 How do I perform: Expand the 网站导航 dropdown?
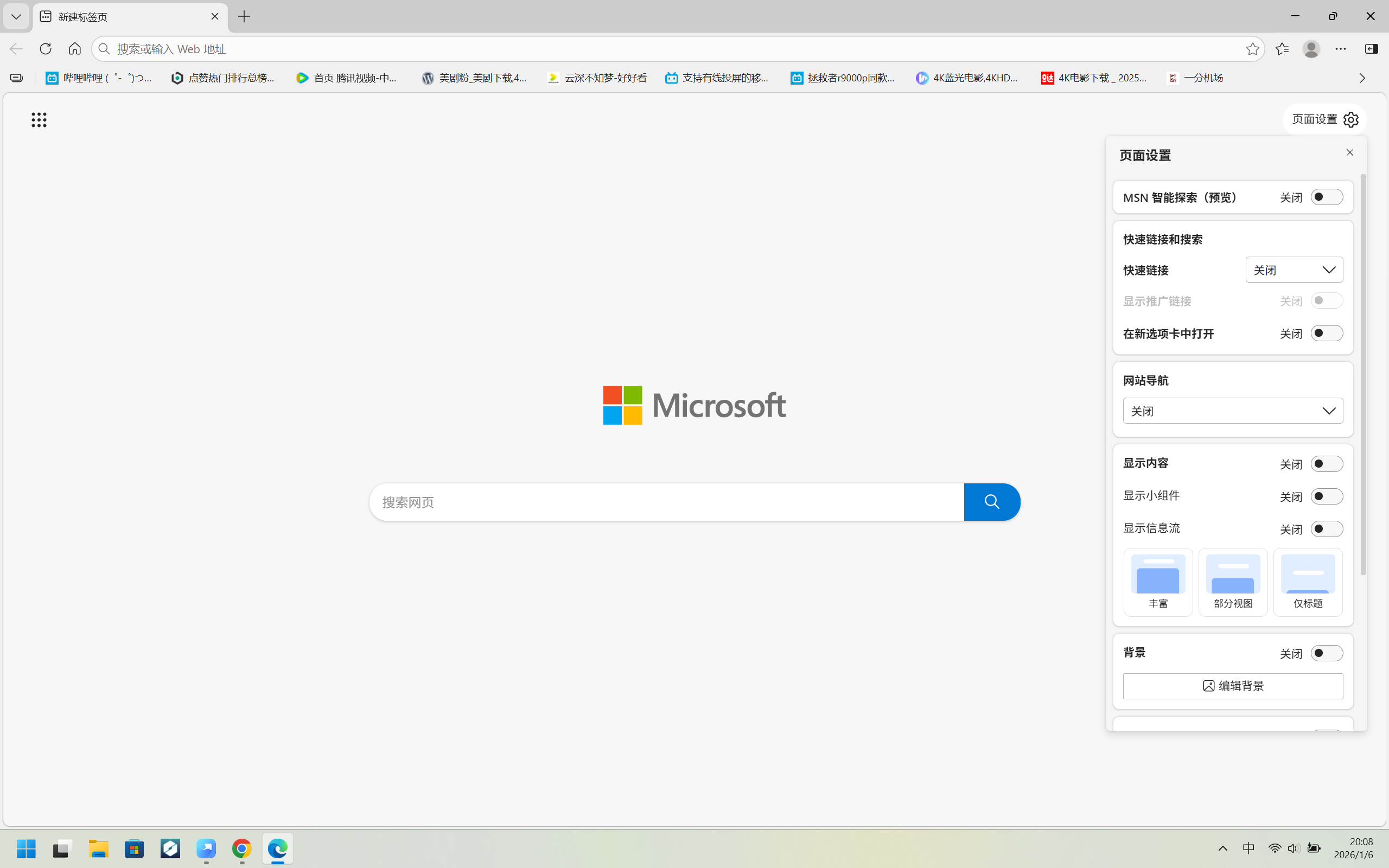[x=1233, y=411]
